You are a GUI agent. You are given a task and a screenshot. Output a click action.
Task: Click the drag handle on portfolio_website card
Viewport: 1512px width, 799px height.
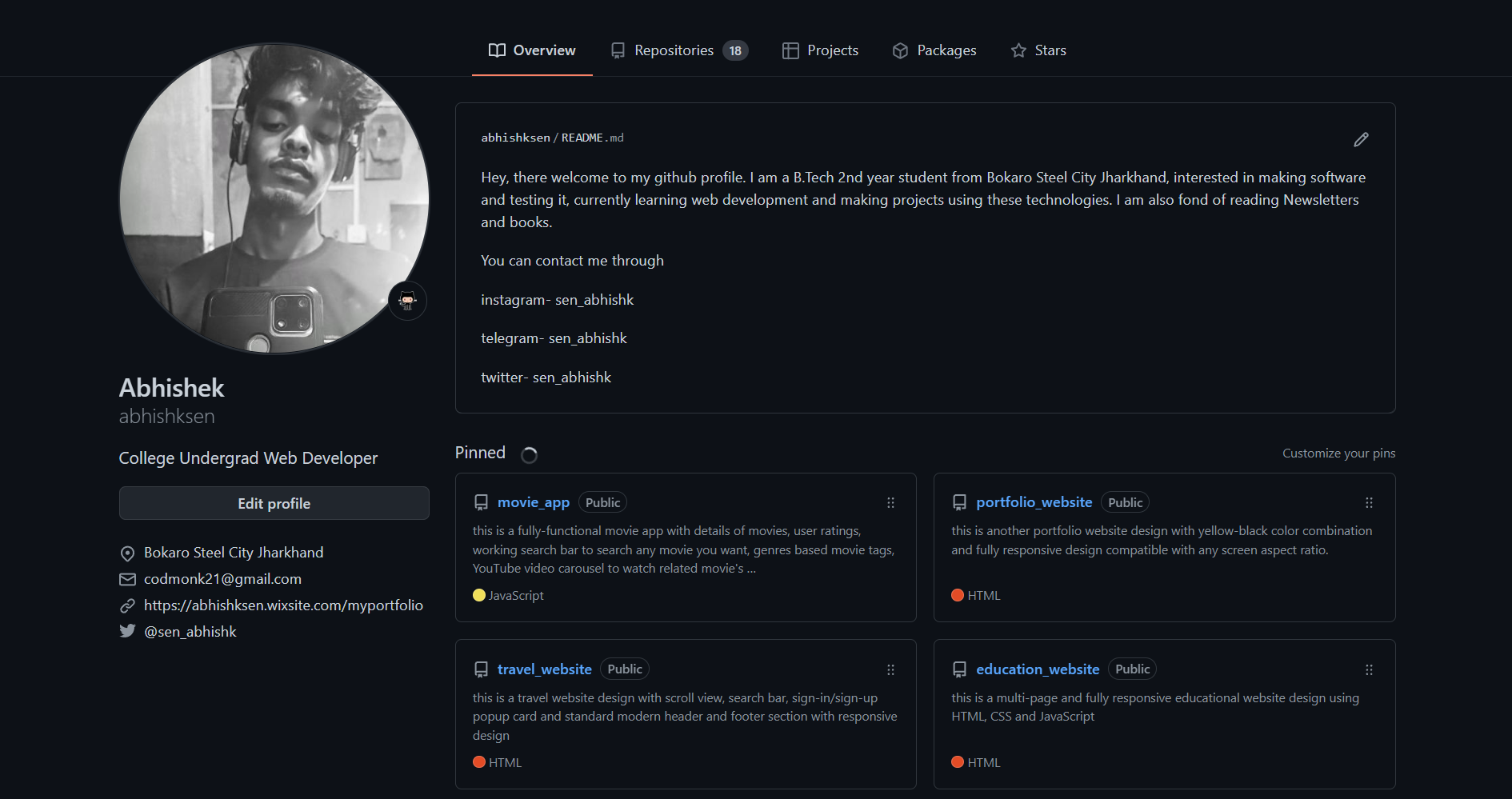[x=1369, y=503]
